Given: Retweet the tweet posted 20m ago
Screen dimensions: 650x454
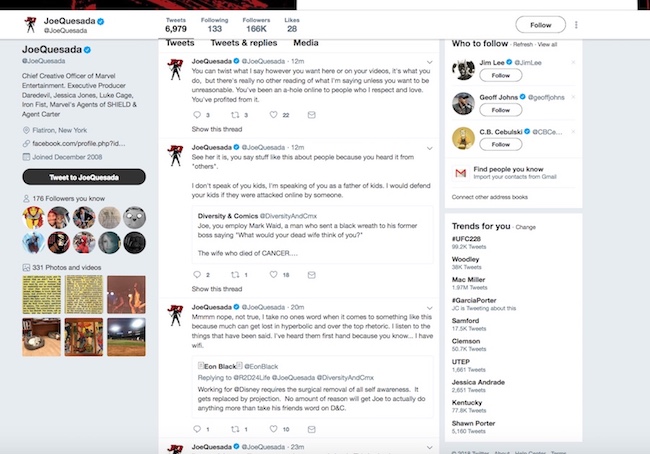Looking at the screenshot, I should [234, 429].
